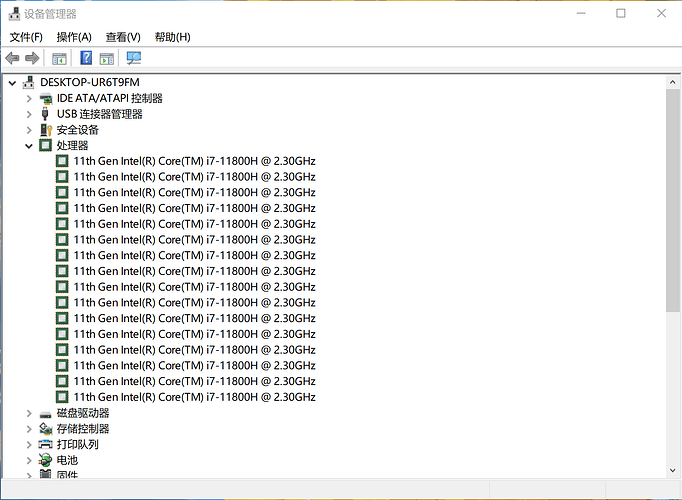Expand the 打印队列 node
Image resolution: width=682 pixels, height=500 pixels.
coord(29,444)
